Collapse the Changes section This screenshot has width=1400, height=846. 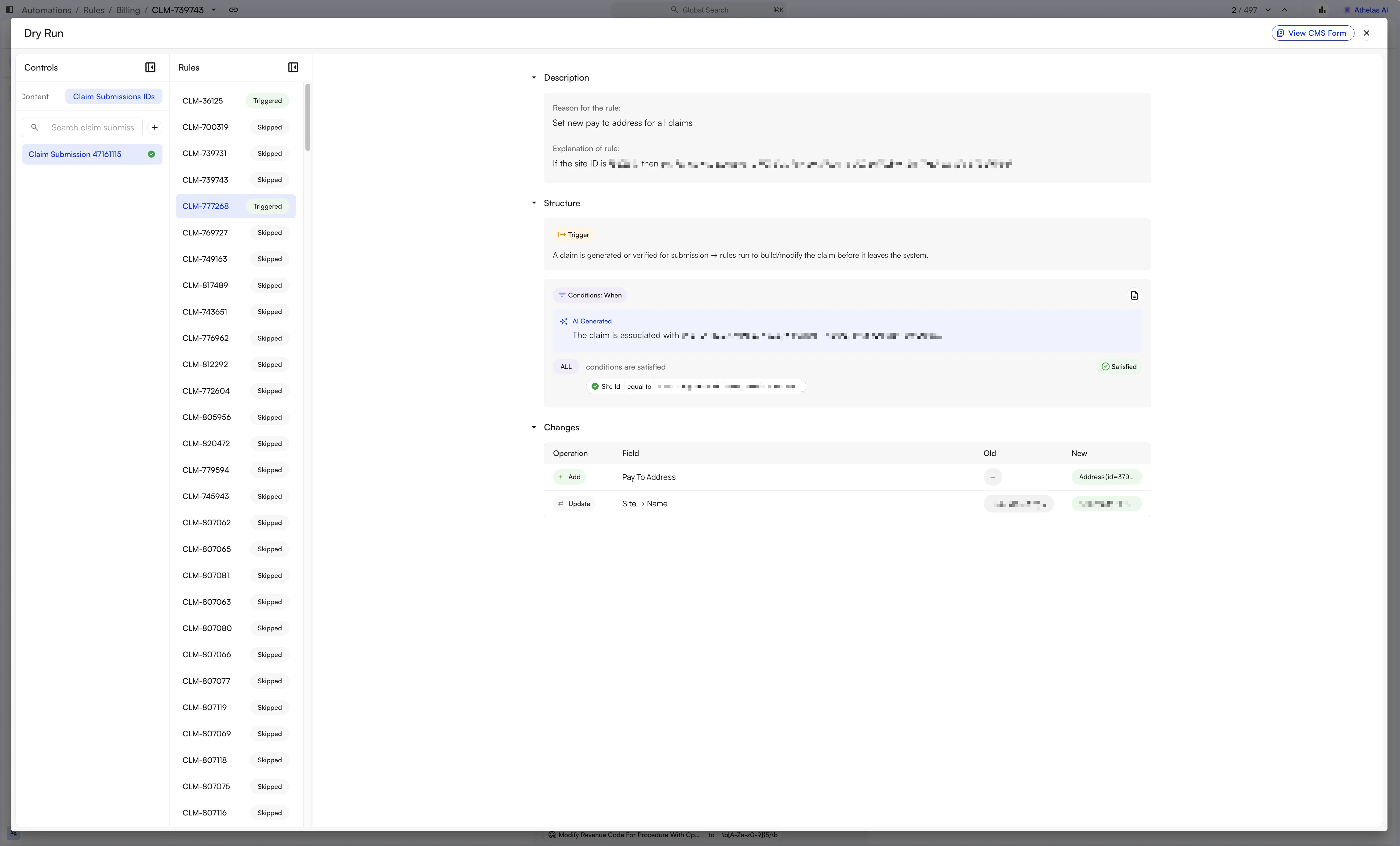tap(534, 427)
